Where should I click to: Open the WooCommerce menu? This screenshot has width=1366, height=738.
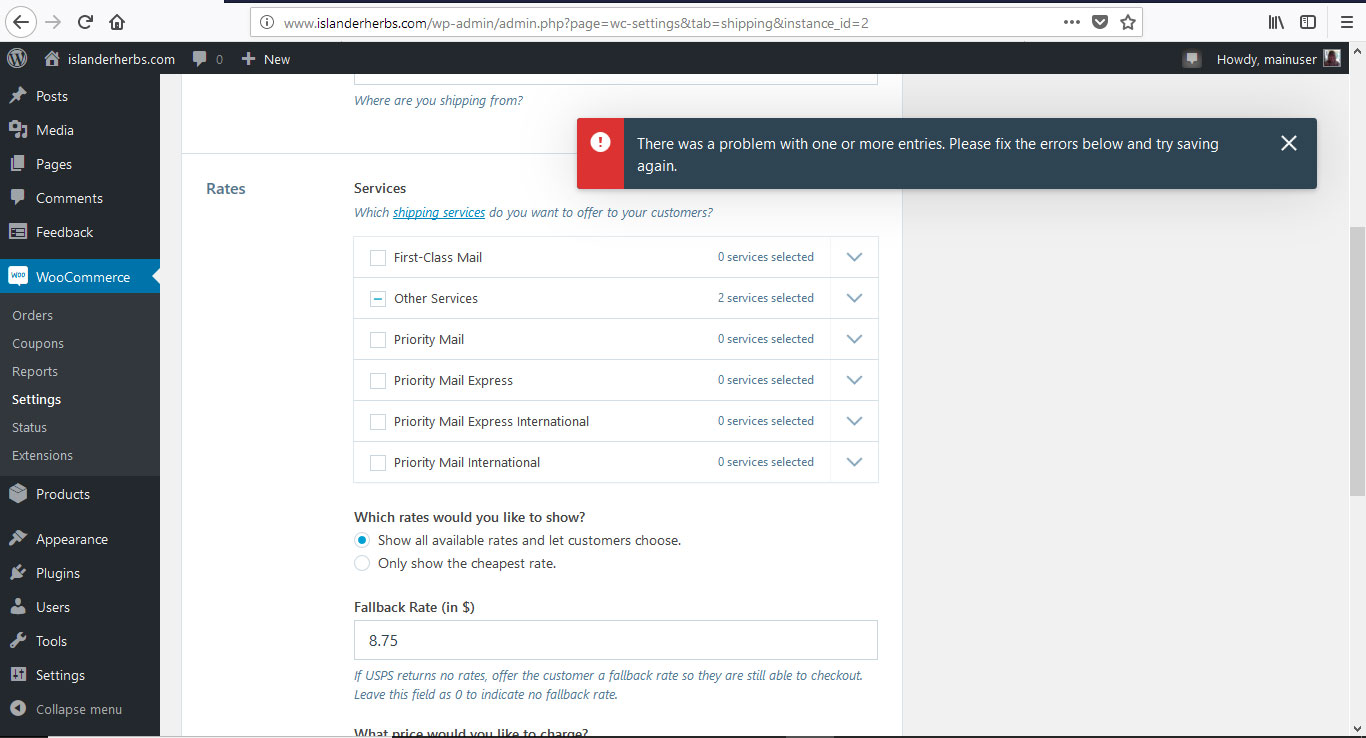80,277
